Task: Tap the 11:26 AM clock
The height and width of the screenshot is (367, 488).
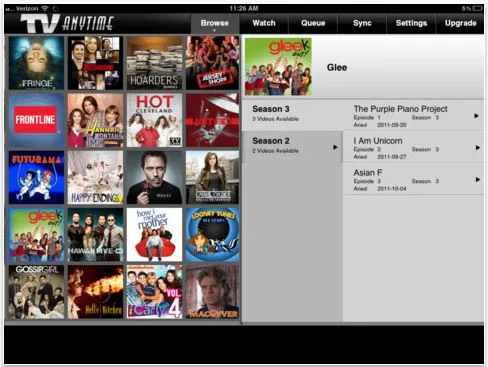Action: pyautogui.click(x=244, y=8)
